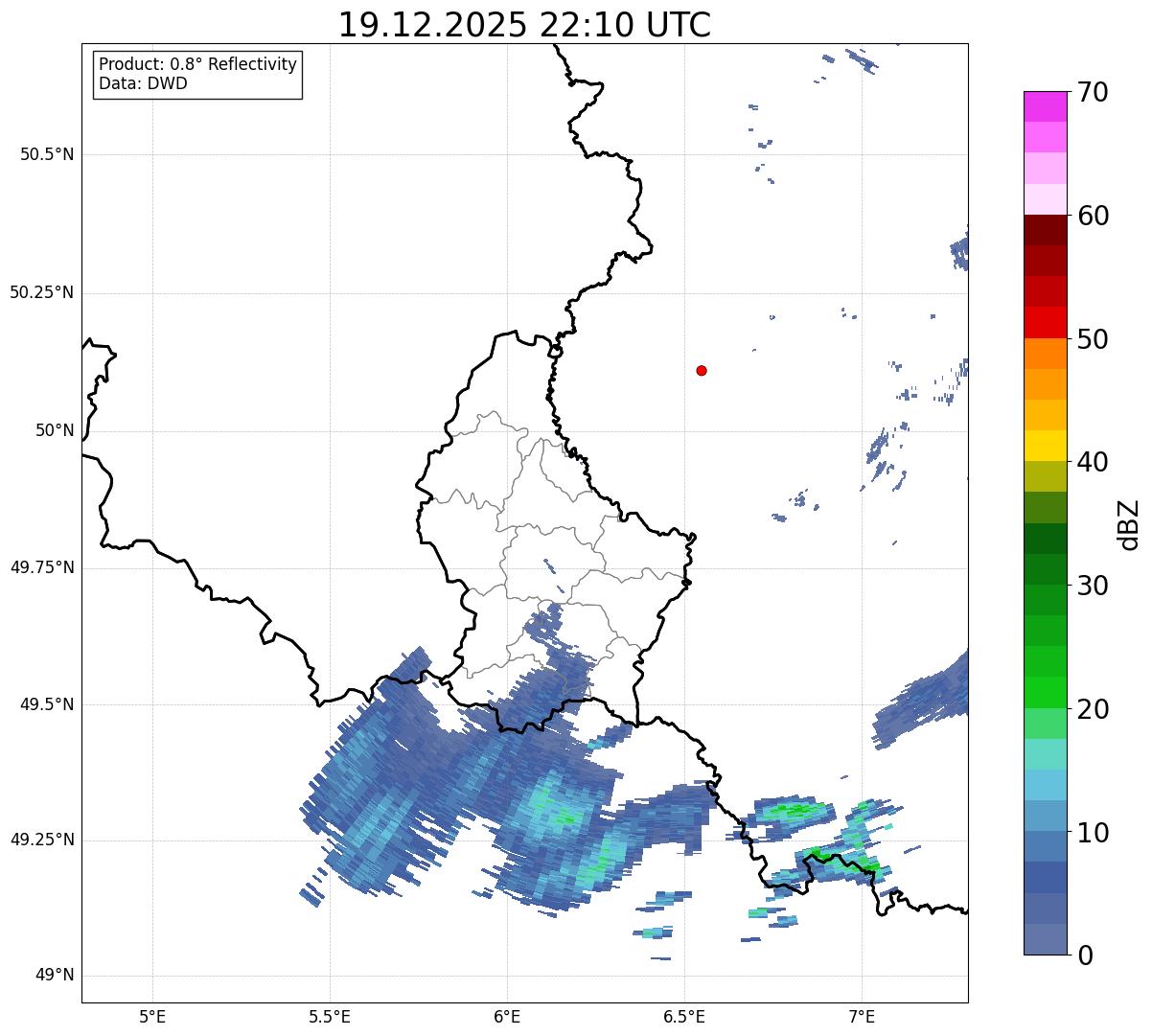Screen dimensions: 1152x1036
Task: Click the colorbar tick label 70
Action: pos(1093,93)
